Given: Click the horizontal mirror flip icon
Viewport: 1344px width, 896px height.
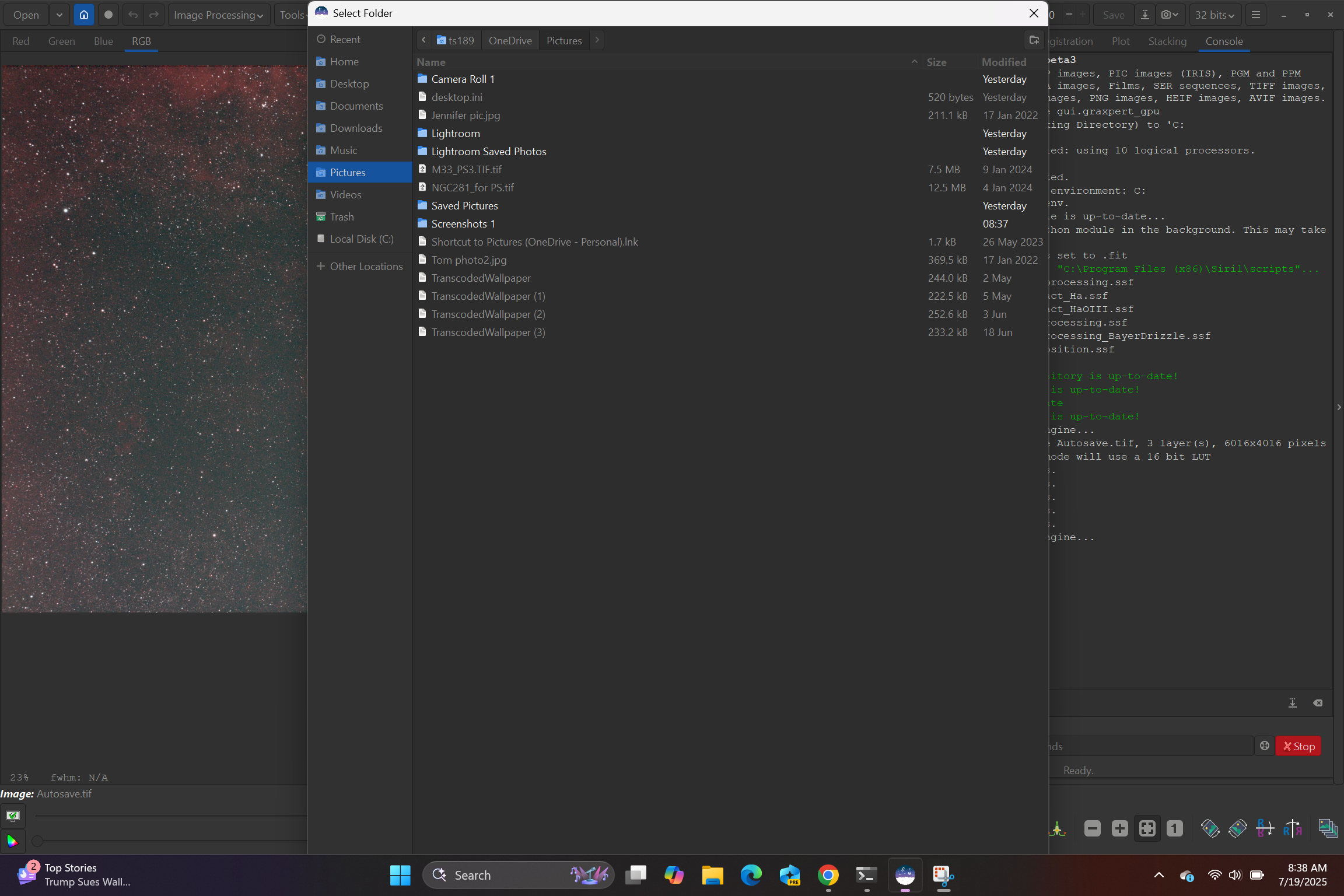Looking at the screenshot, I should [1292, 829].
